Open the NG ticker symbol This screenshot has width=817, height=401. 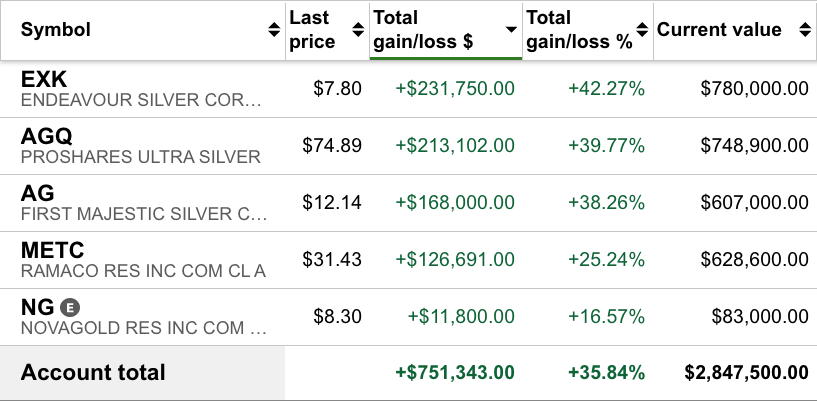37,307
